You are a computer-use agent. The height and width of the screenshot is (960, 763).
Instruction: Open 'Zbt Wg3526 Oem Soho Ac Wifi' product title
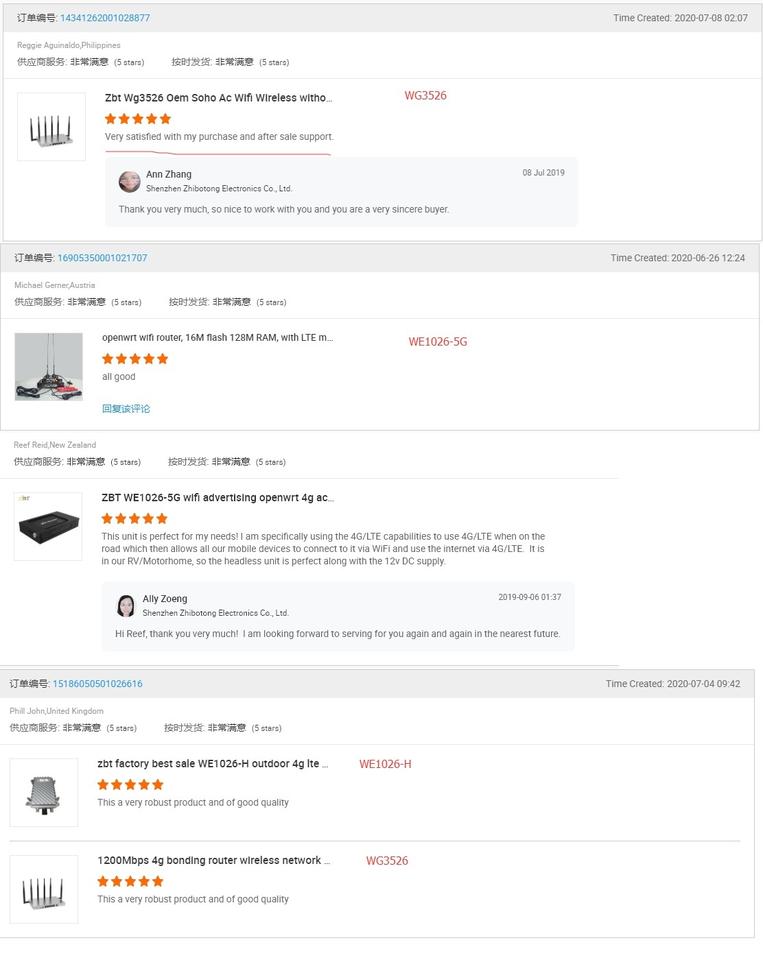pos(218,98)
